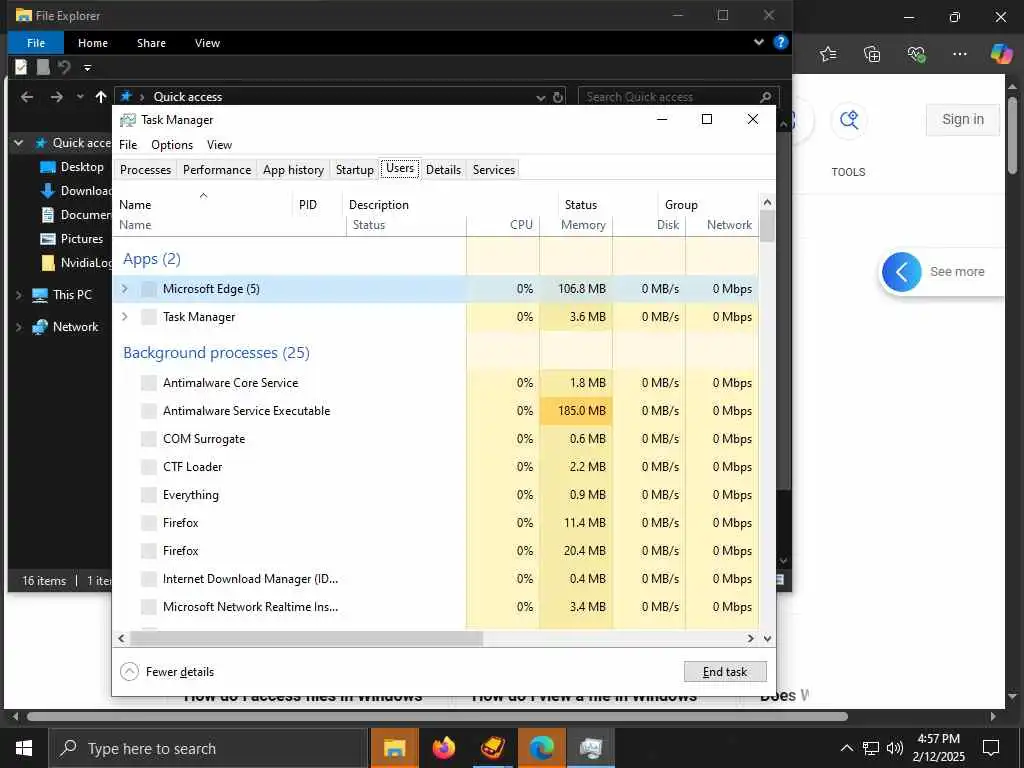Viewport: 1024px width, 768px height.
Task: Open recent locations dropdown arrow
Action: click(80, 97)
